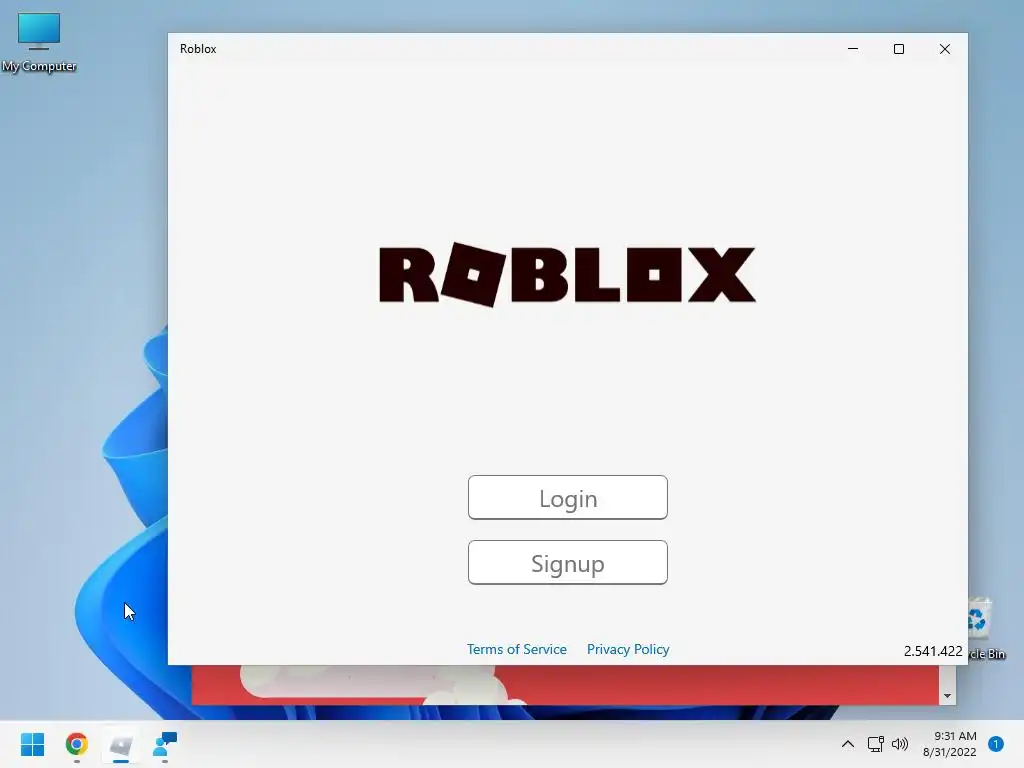Click the Roblox logo

point(568,274)
